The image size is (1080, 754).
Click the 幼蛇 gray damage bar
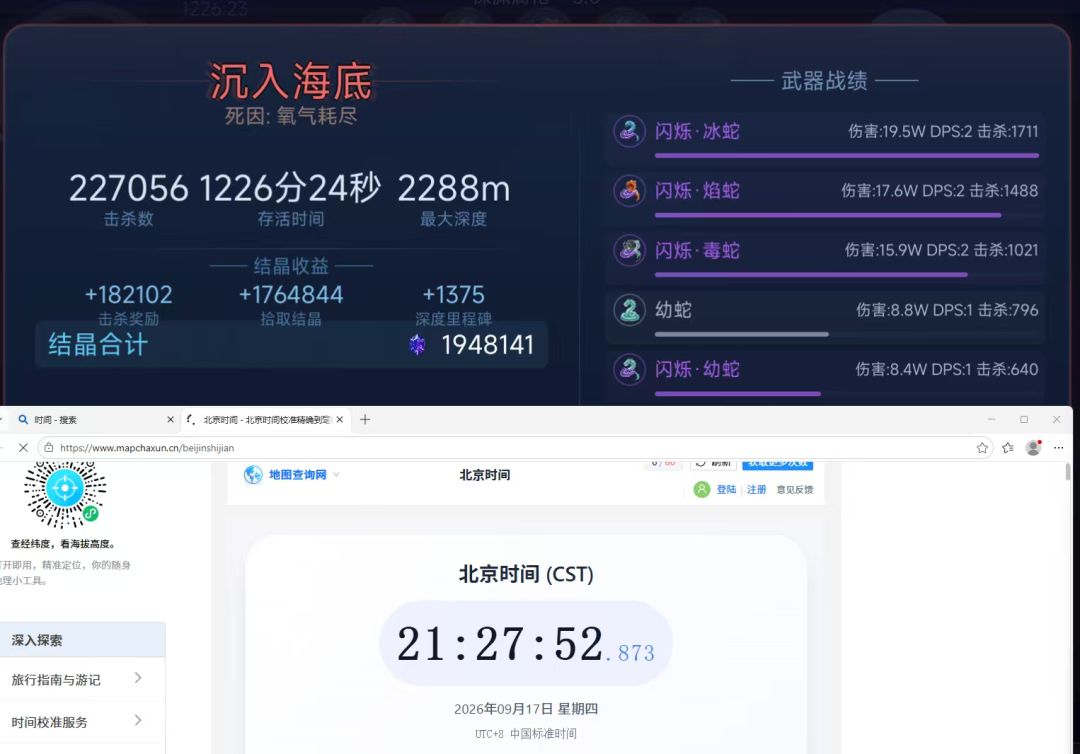[742, 334]
